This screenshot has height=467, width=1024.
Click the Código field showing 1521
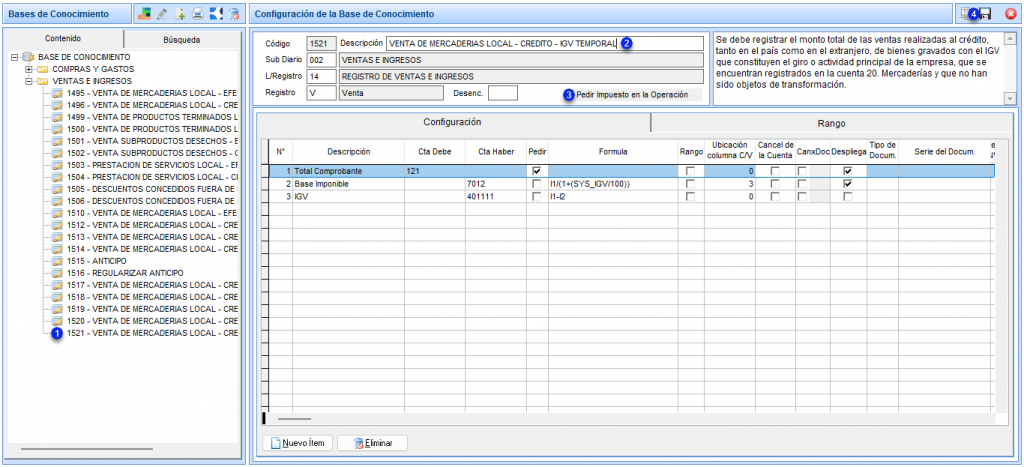pyautogui.click(x=321, y=44)
